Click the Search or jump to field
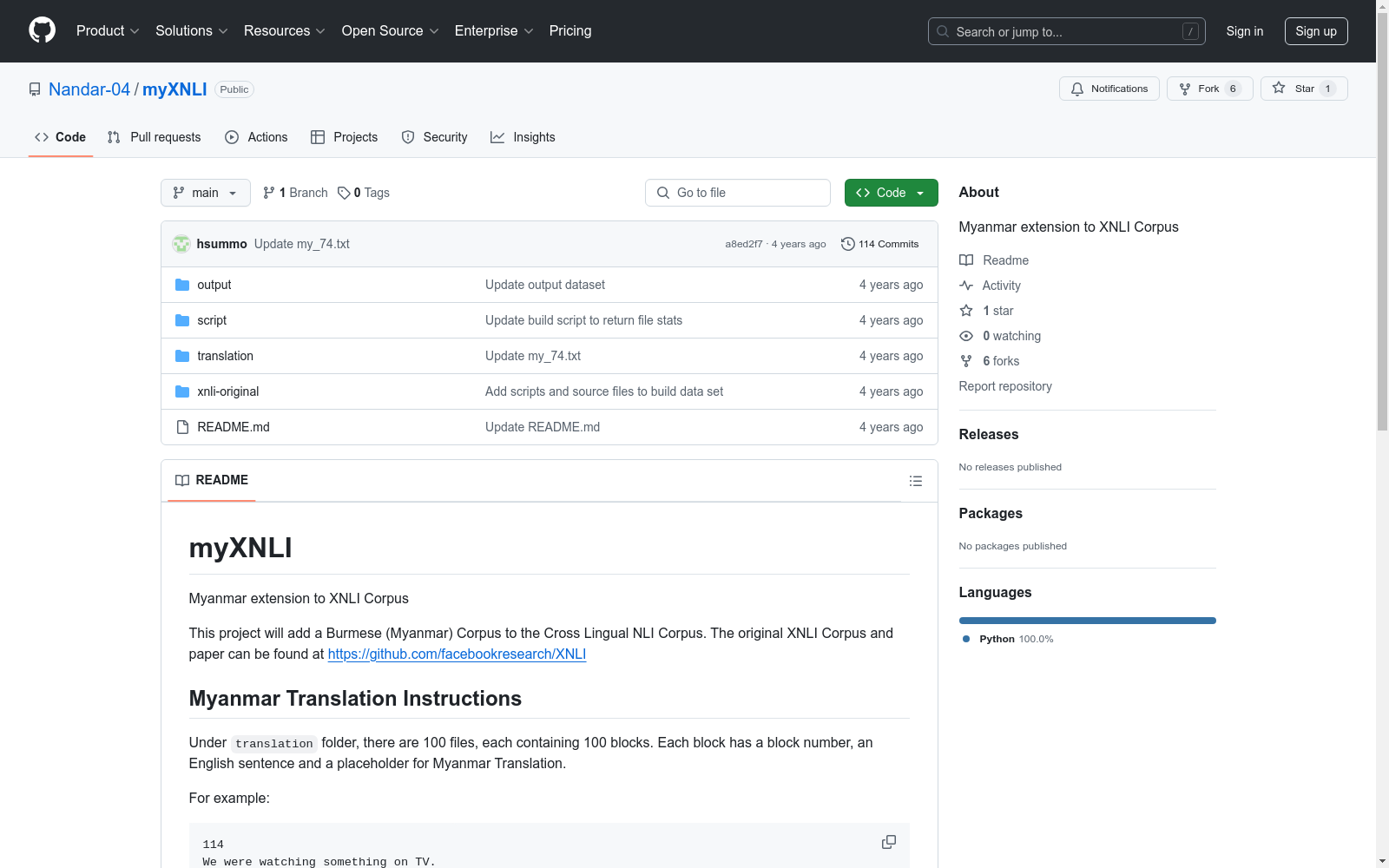The image size is (1389, 868). point(1067,31)
